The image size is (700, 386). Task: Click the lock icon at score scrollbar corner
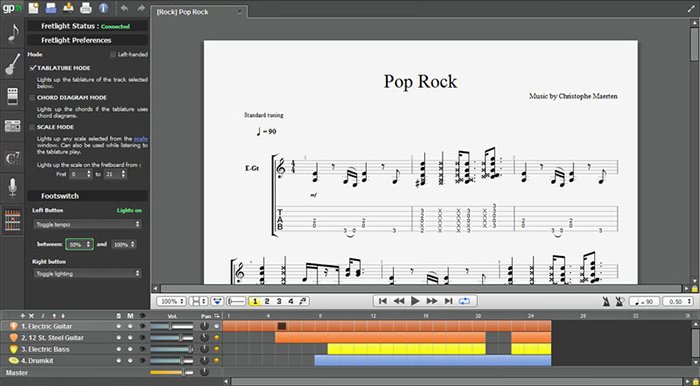pyautogui.click(x=694, y=289)
